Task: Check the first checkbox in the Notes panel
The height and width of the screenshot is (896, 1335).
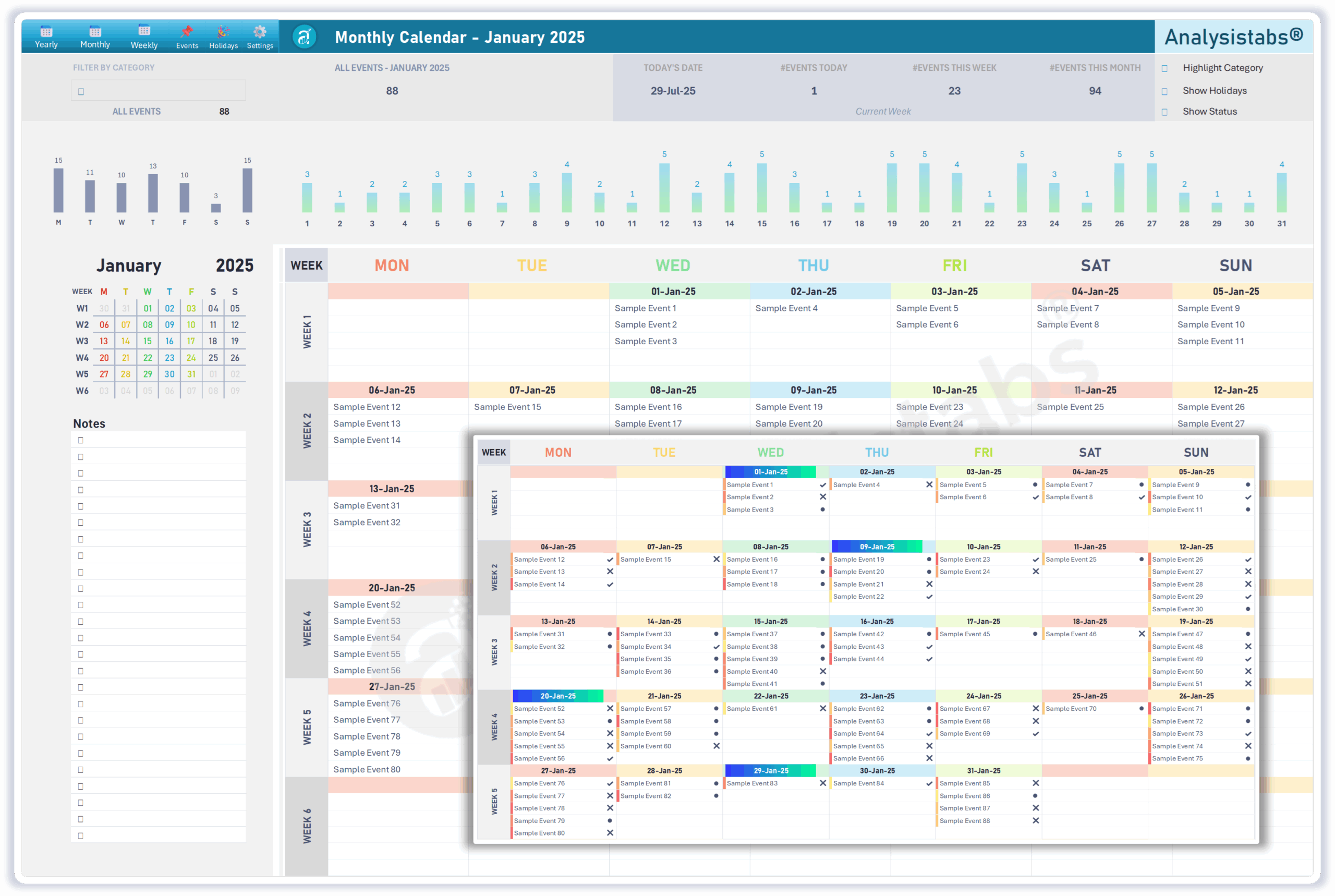Action: 80,440
